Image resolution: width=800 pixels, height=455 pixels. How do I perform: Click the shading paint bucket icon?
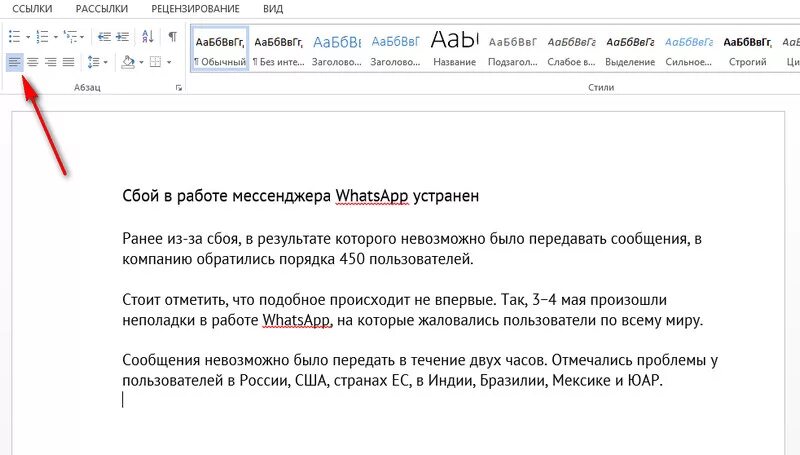pyautogui.click(x=128, y=62)
